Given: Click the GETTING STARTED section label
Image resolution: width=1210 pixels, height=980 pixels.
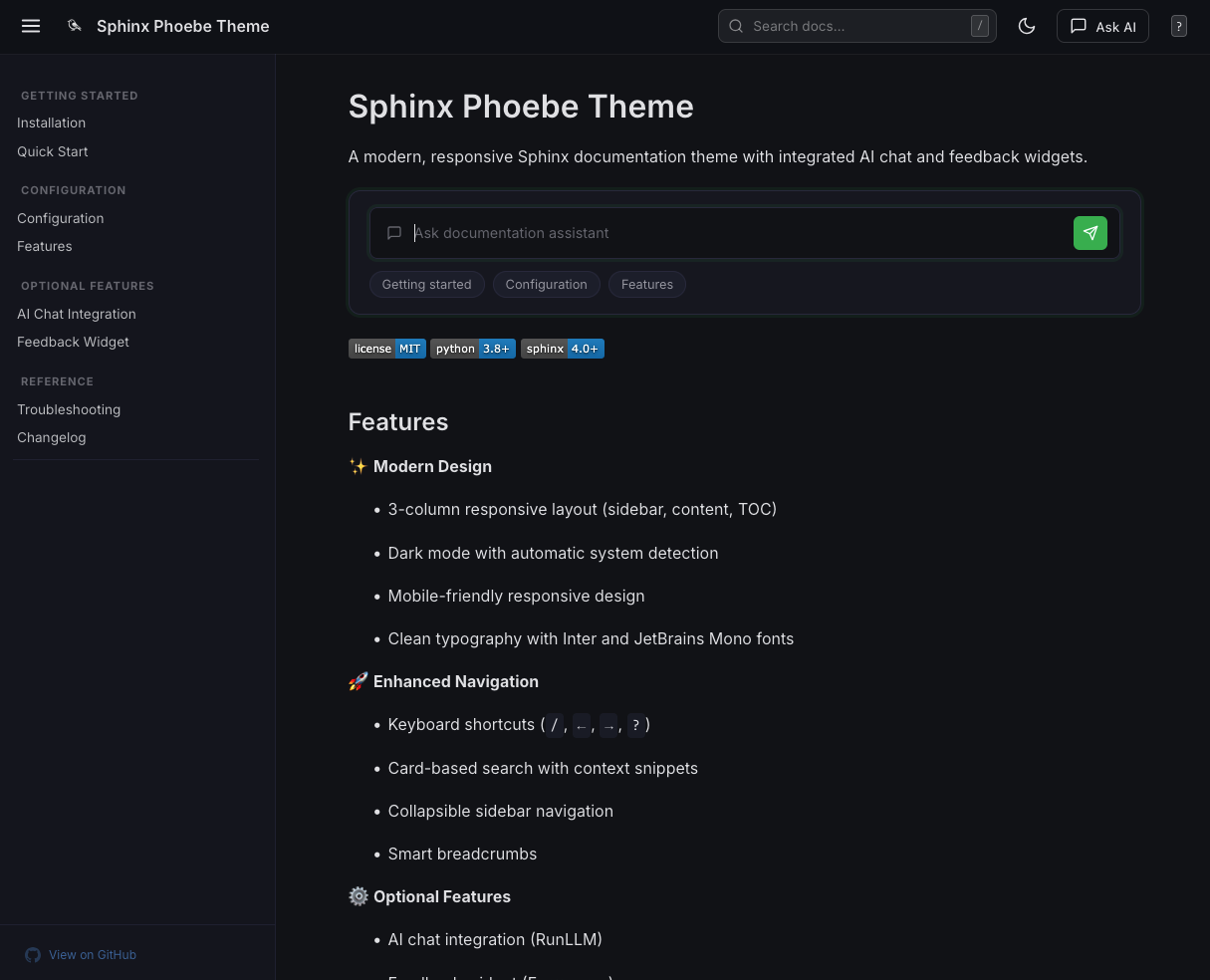Looking at the screenshot, I should coord(80,96).
